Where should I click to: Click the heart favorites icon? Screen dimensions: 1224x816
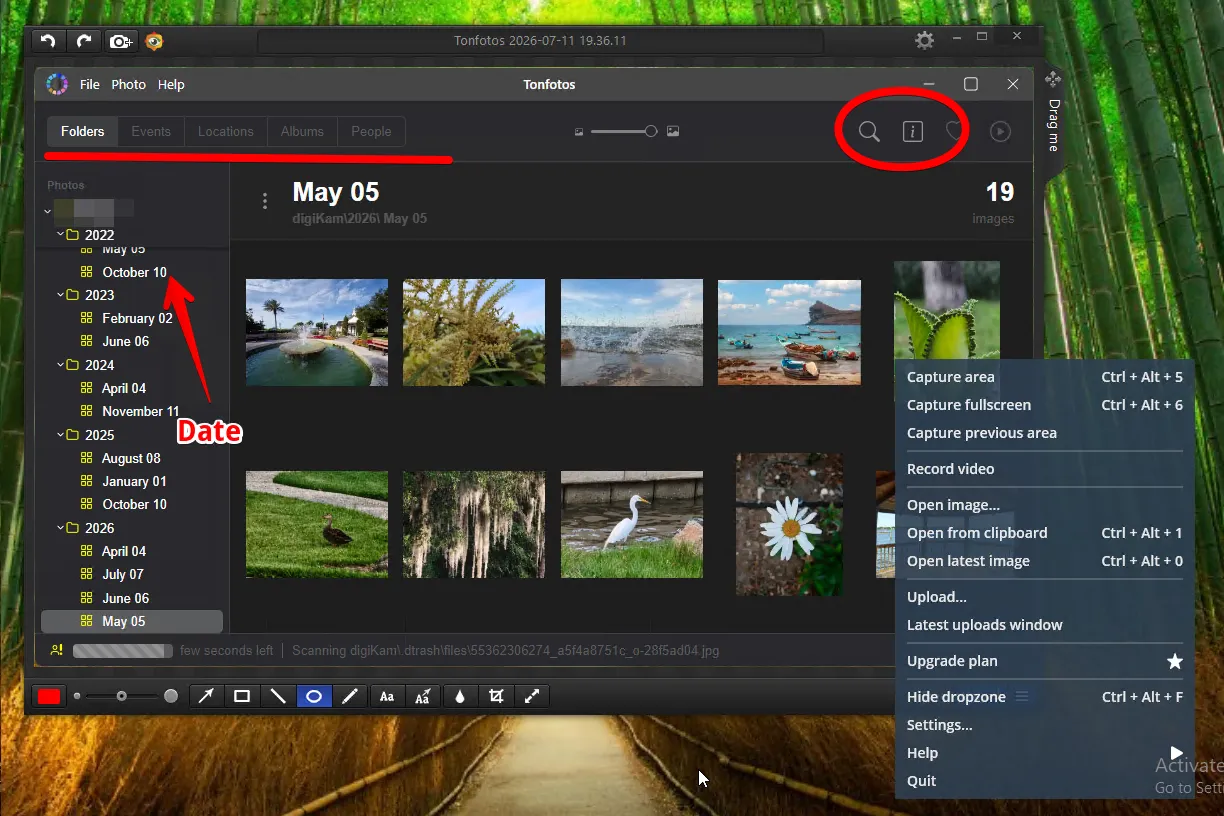[x=955, y=131]
